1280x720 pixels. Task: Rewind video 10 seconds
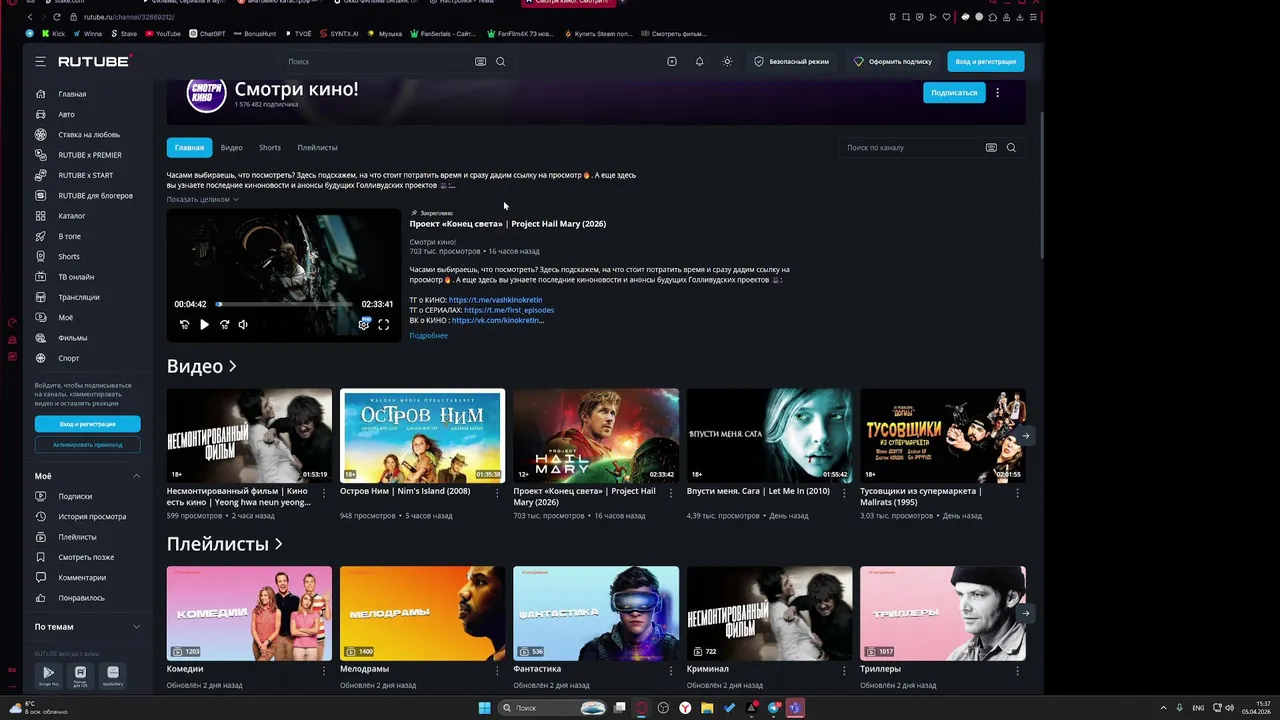(184, 324)
